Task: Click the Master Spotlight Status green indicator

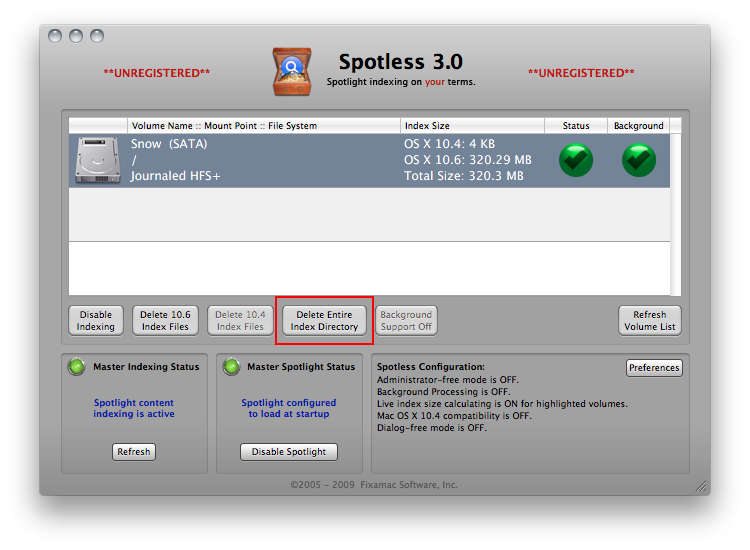Action: coord(230,367)
